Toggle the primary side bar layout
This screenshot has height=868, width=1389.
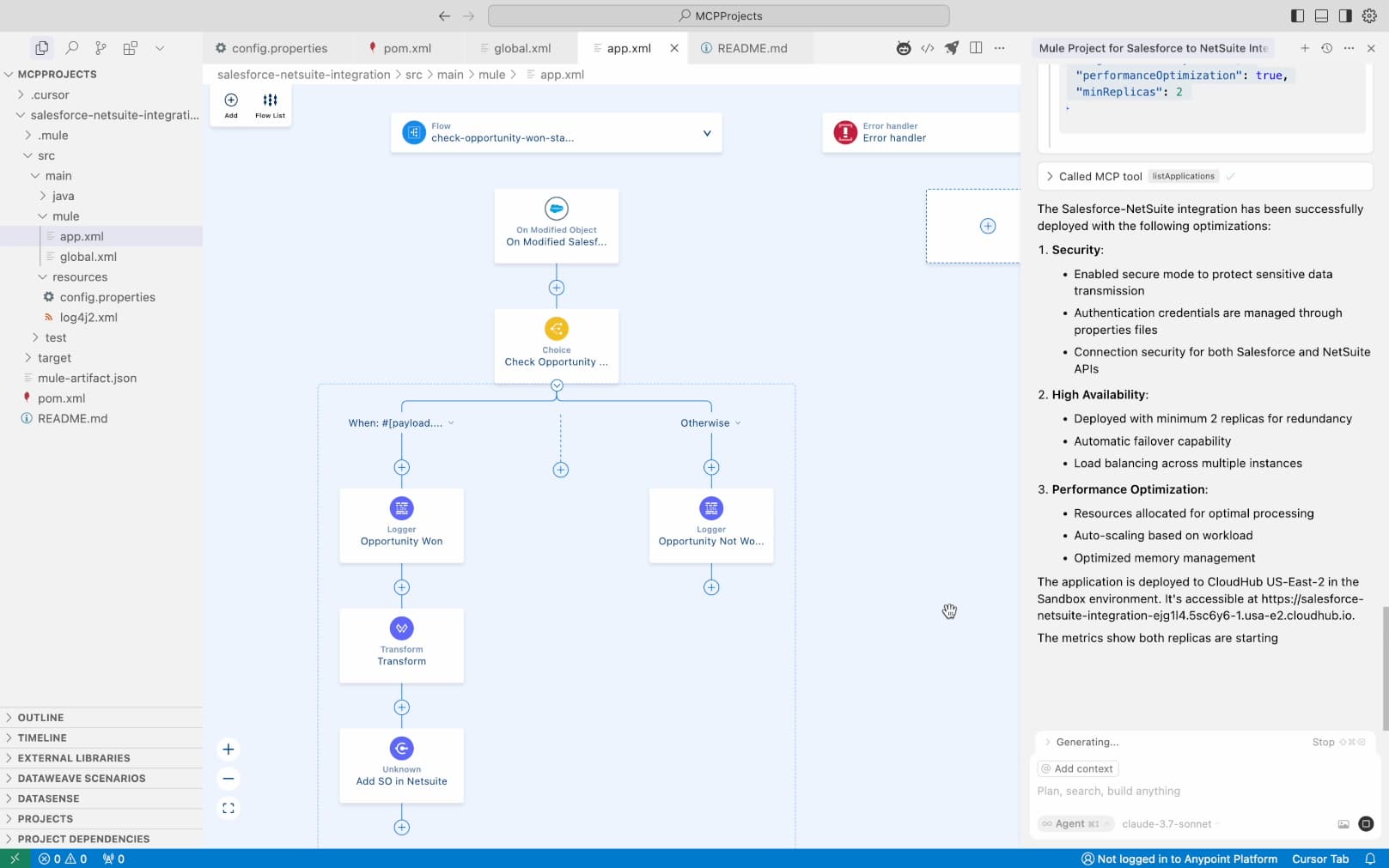click(x=1298, y=15)
